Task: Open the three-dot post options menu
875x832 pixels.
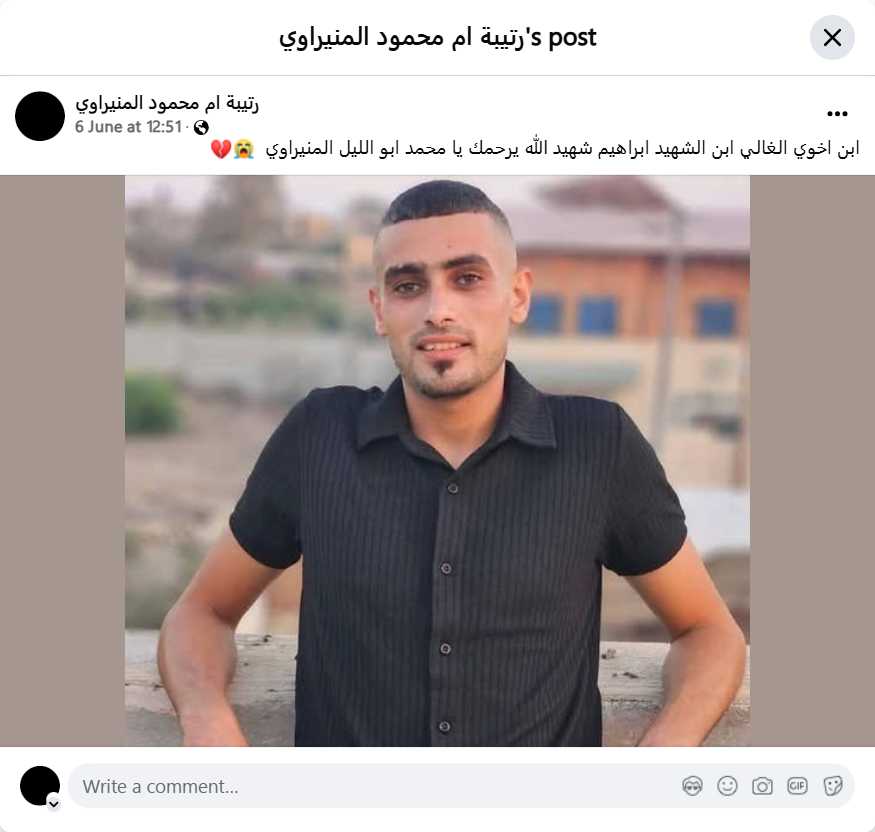Action: coord(837,114)
